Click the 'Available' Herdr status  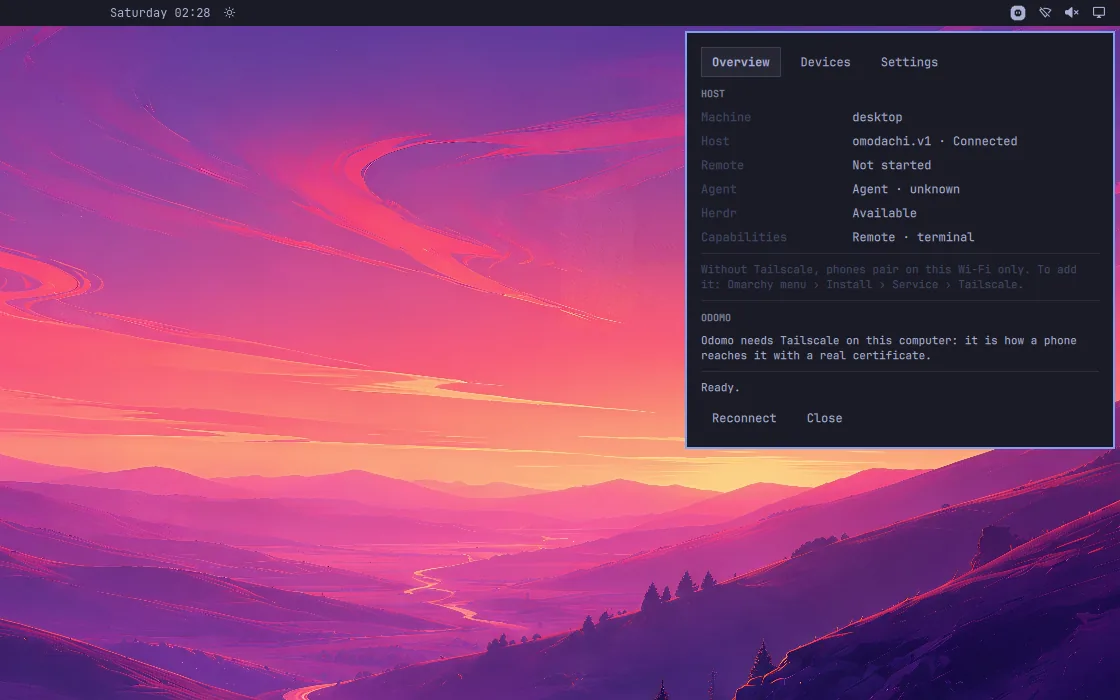884,213
